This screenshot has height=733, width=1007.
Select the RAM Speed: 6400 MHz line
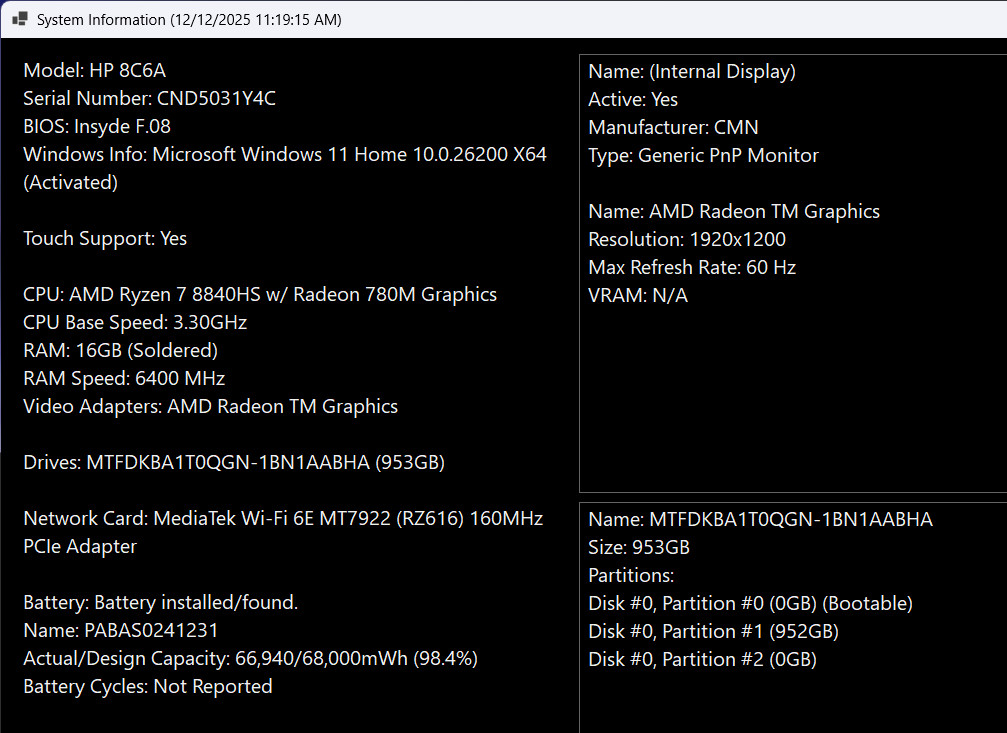(x=124, y=378)
